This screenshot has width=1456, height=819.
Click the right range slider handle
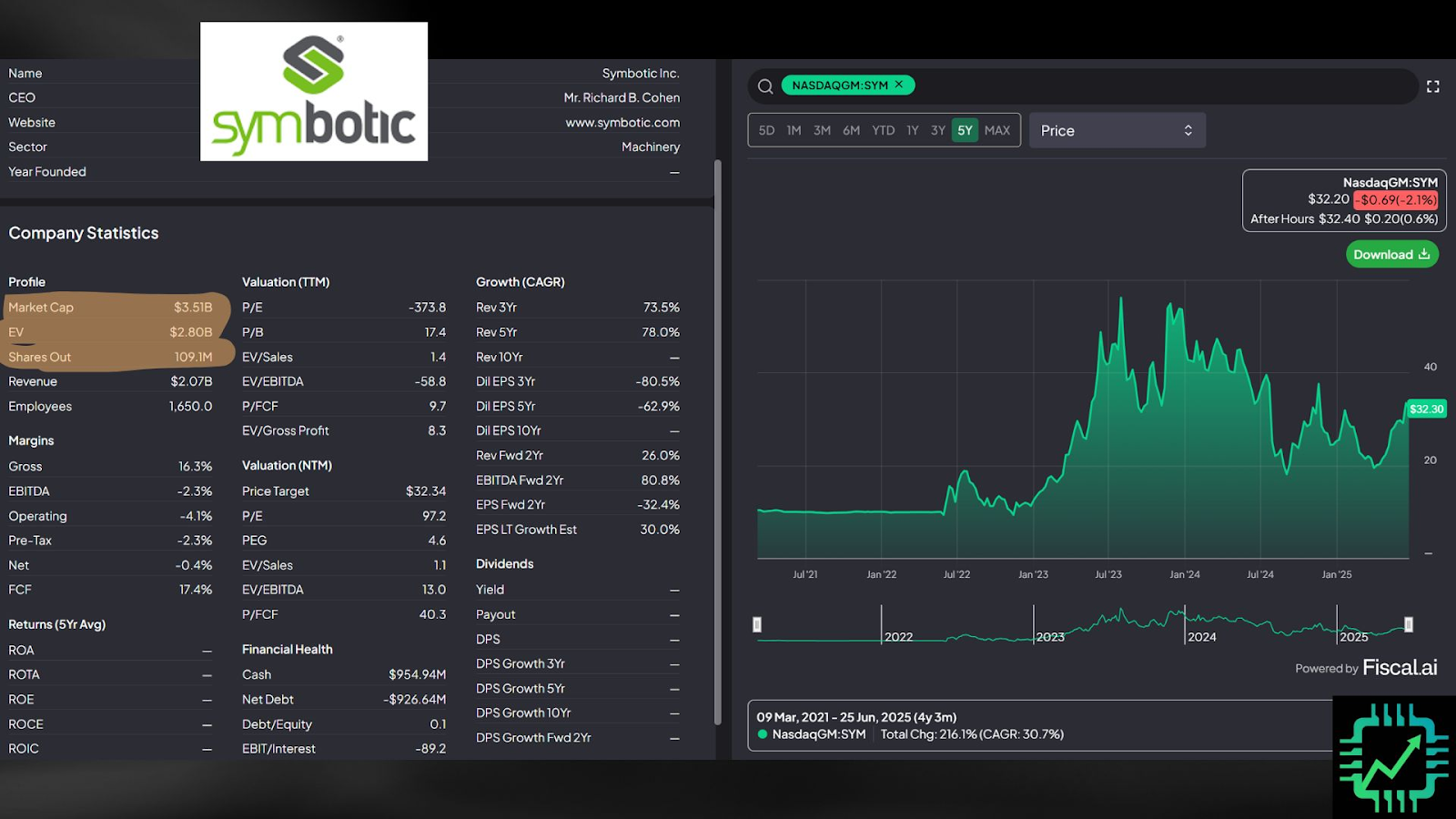click(x=1409, y=624)
